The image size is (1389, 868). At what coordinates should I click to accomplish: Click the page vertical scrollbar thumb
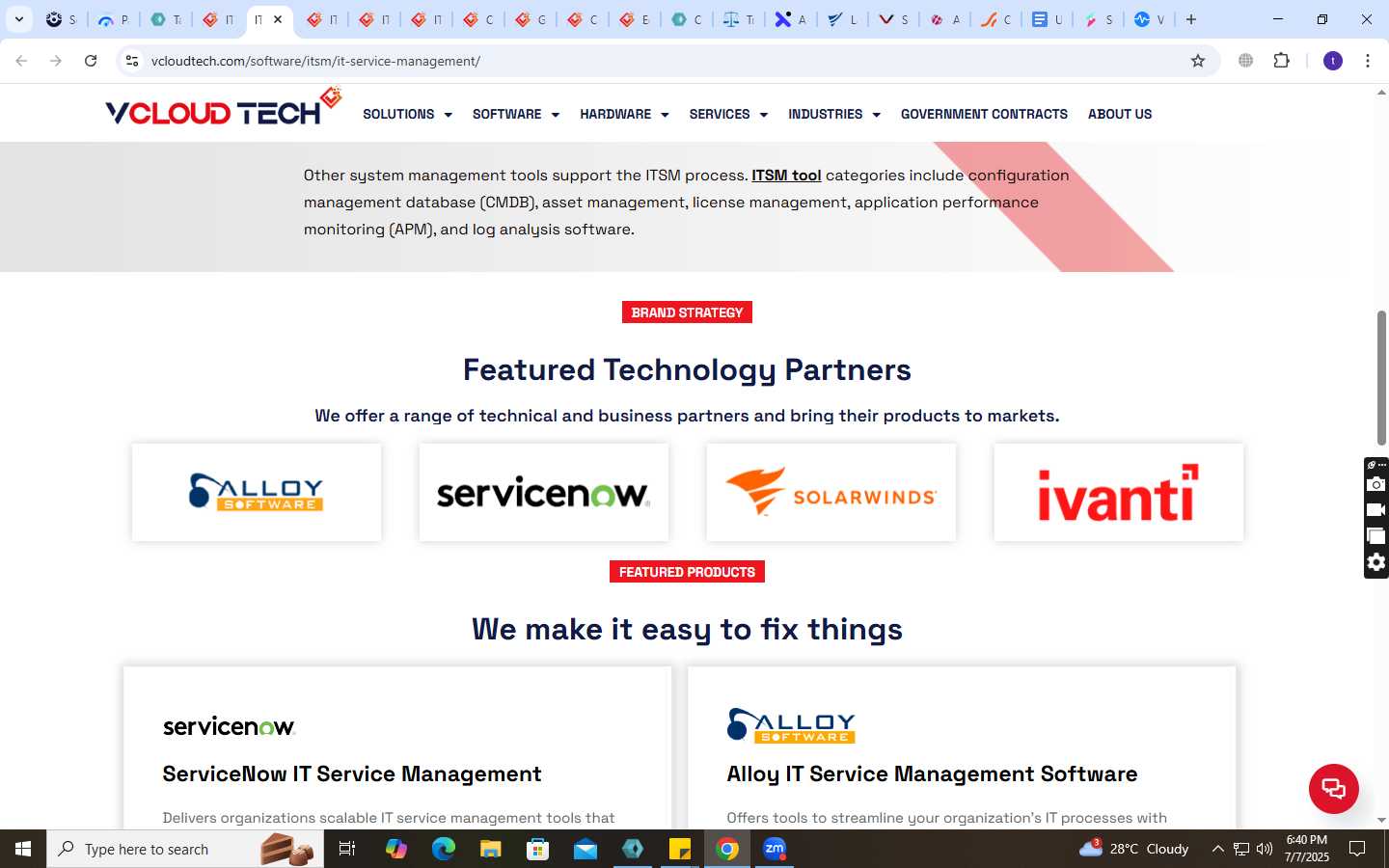tap(1381, 378)
